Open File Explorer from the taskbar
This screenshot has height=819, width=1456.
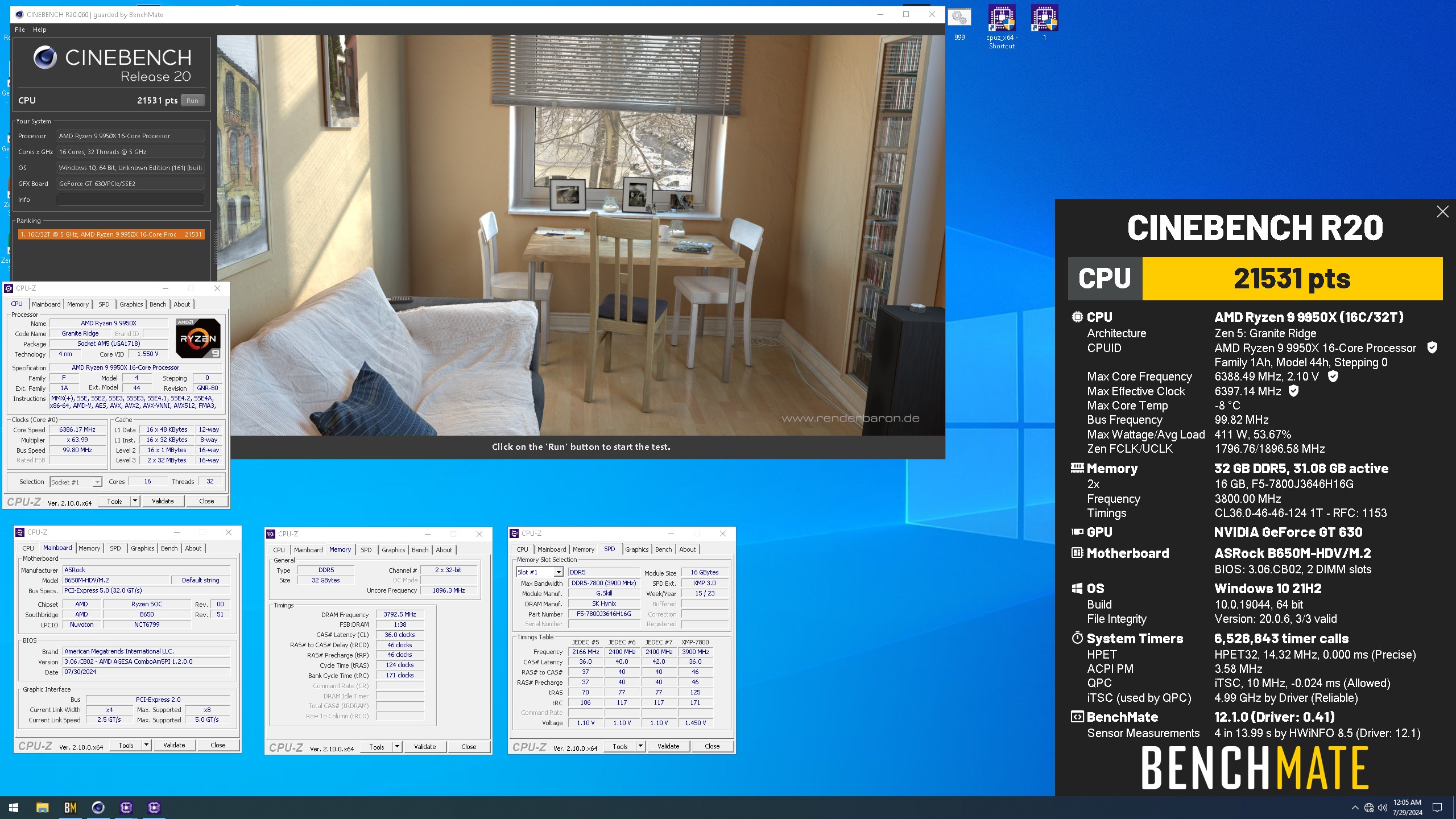click(x=42, y=807)
